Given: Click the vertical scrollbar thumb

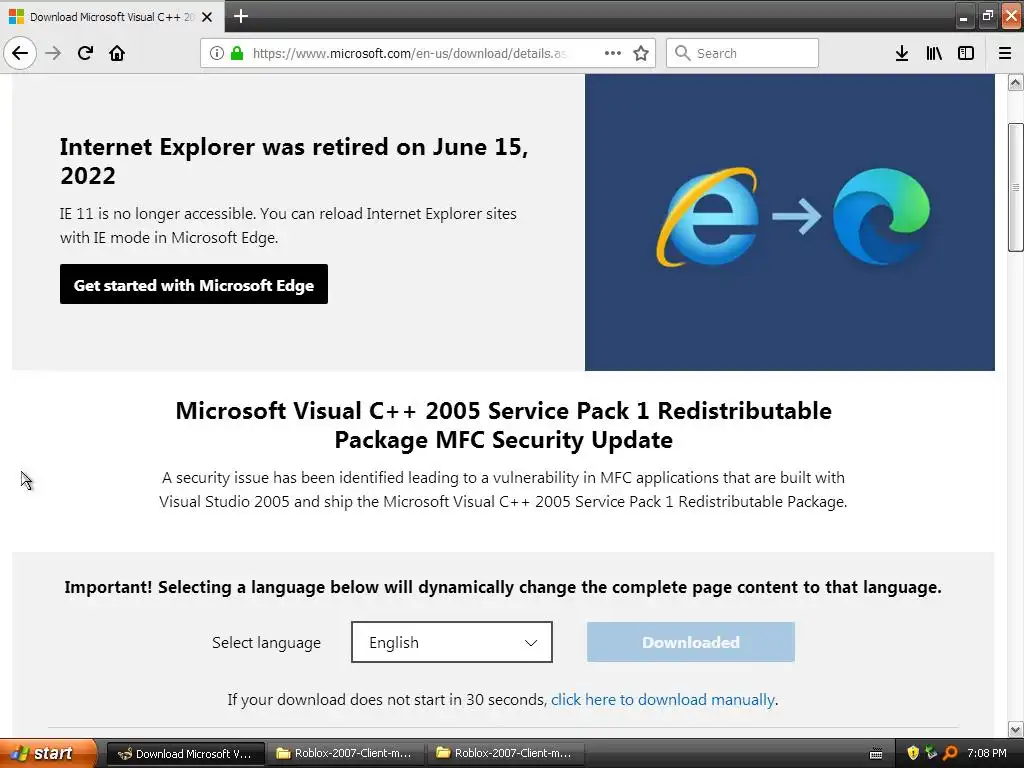Looking at the screenshot, I should [1016, 187].
